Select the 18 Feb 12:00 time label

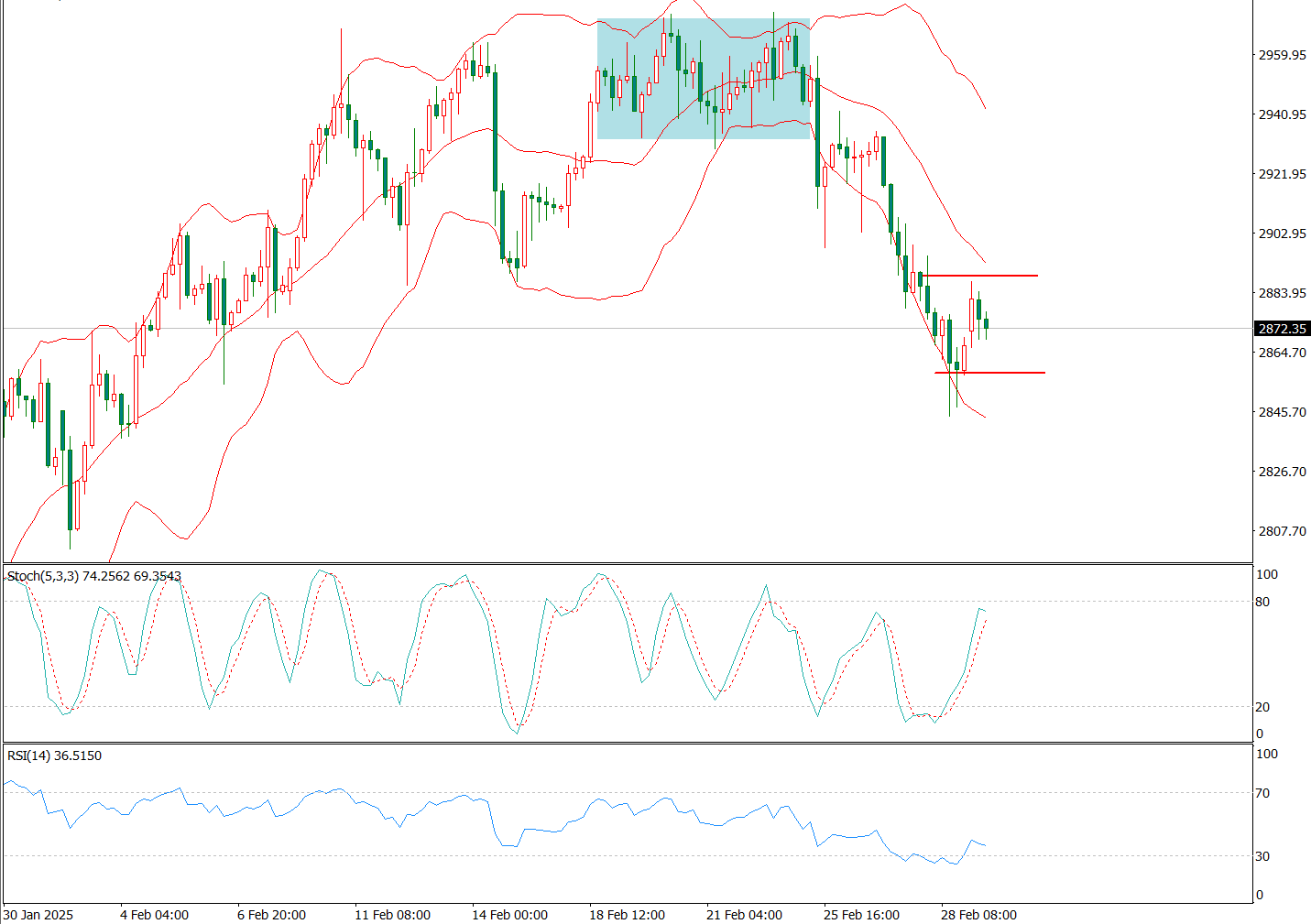pos(627,914)
